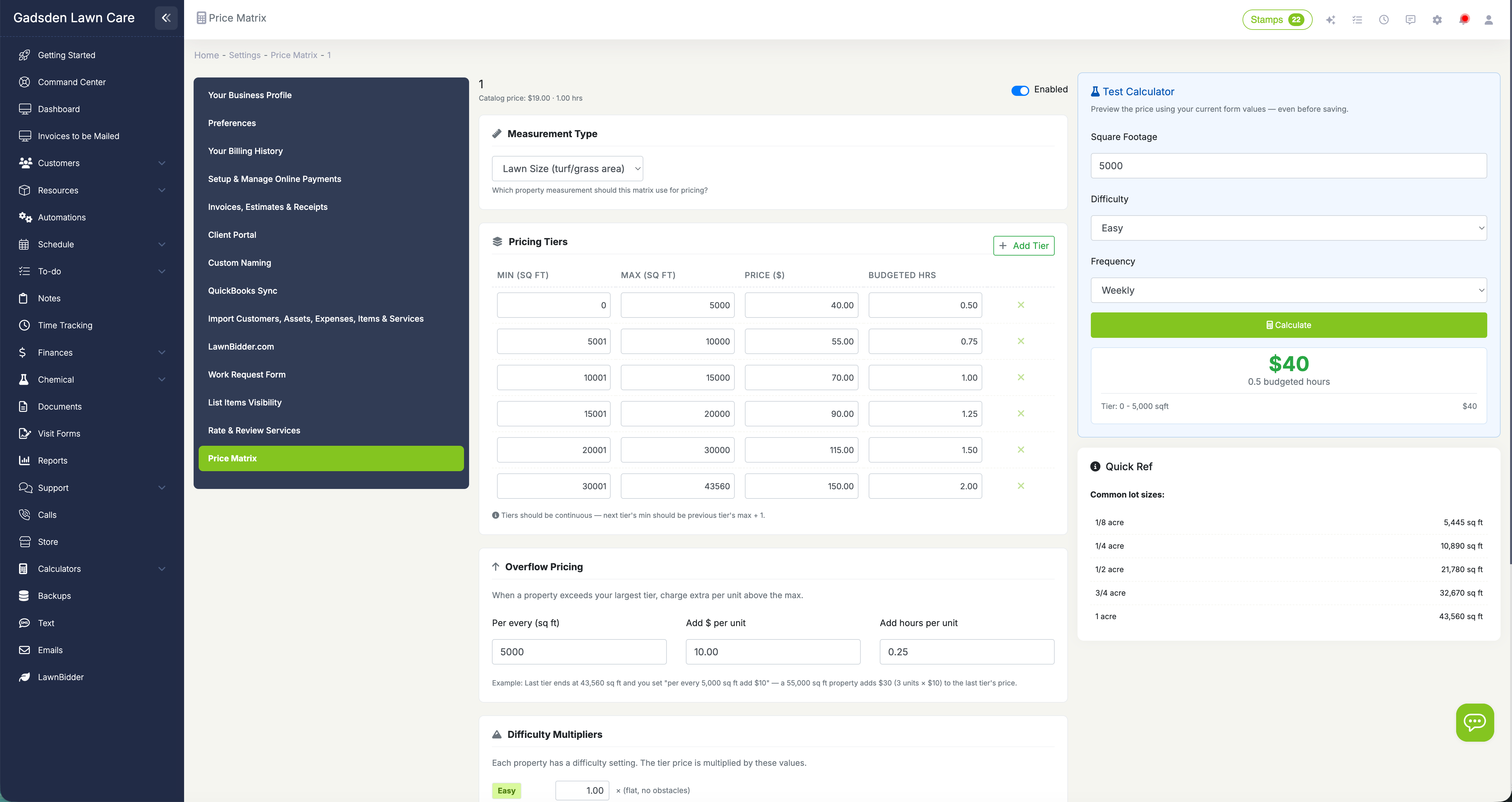This screenshot has height=802, width=1512.
Task: Open LawnBidder from the sidebar
Action: point(60,676)
